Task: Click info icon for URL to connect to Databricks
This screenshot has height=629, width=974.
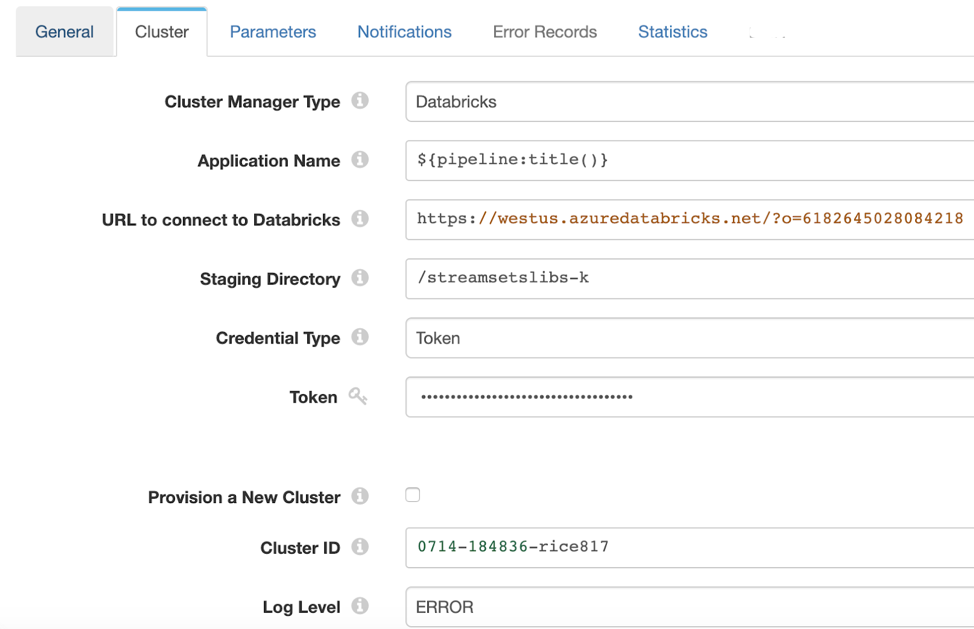Action: [360, 219]
